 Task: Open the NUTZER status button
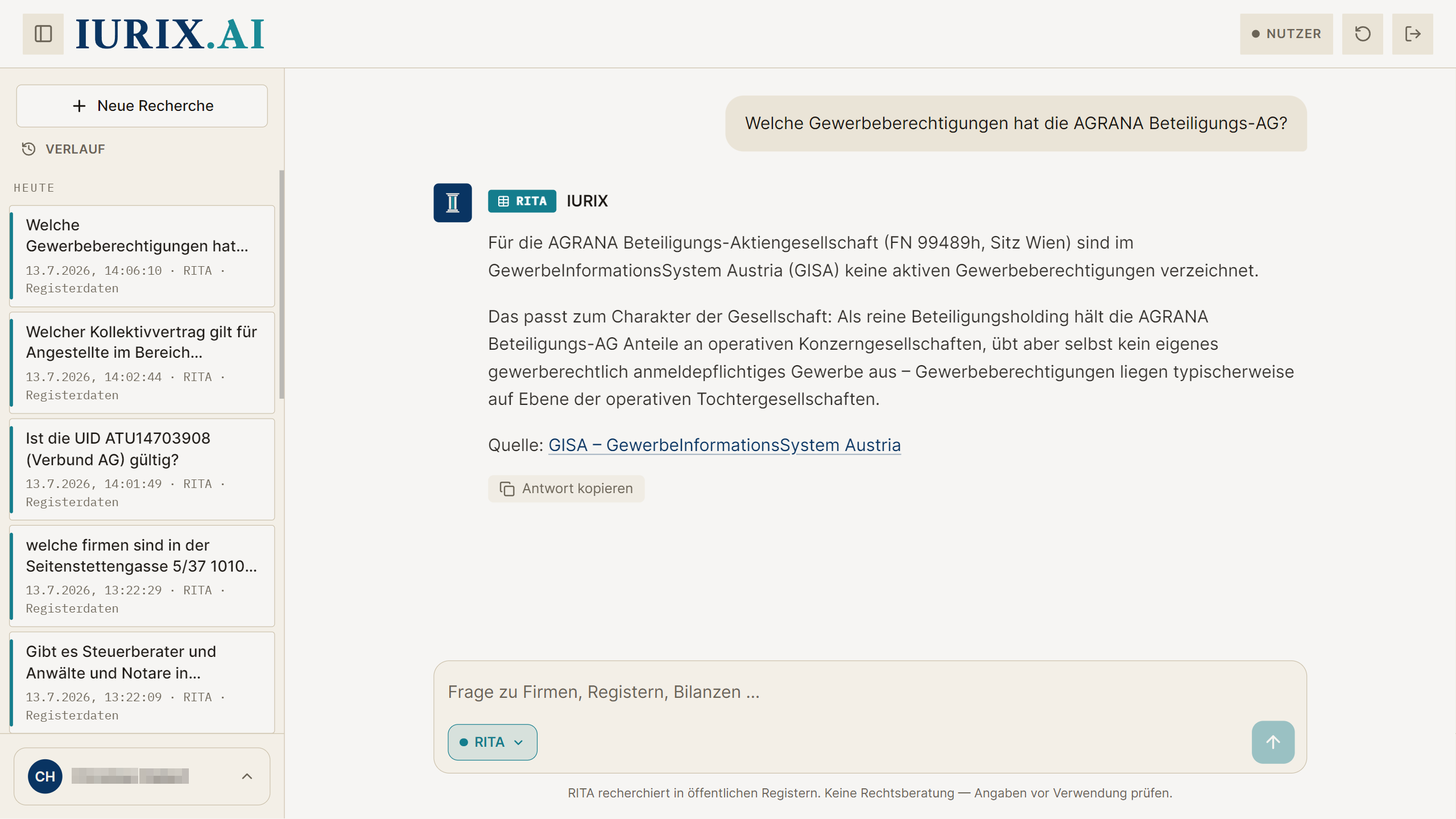point(1286,34)
